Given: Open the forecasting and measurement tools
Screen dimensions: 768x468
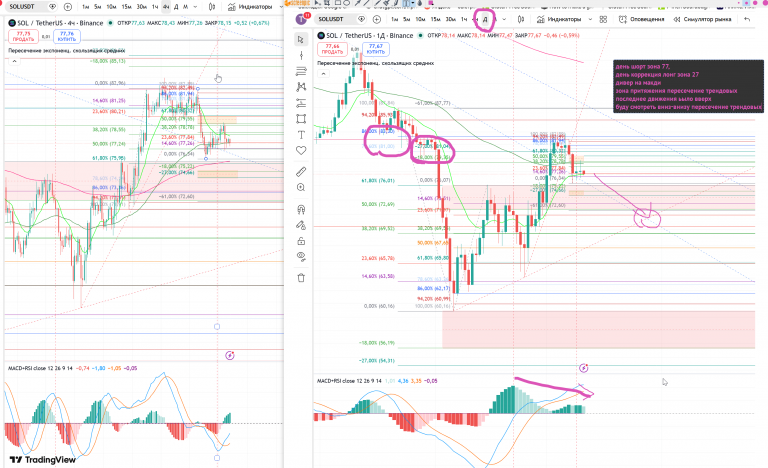Looking at the screenshot, I should click(301, 103).
